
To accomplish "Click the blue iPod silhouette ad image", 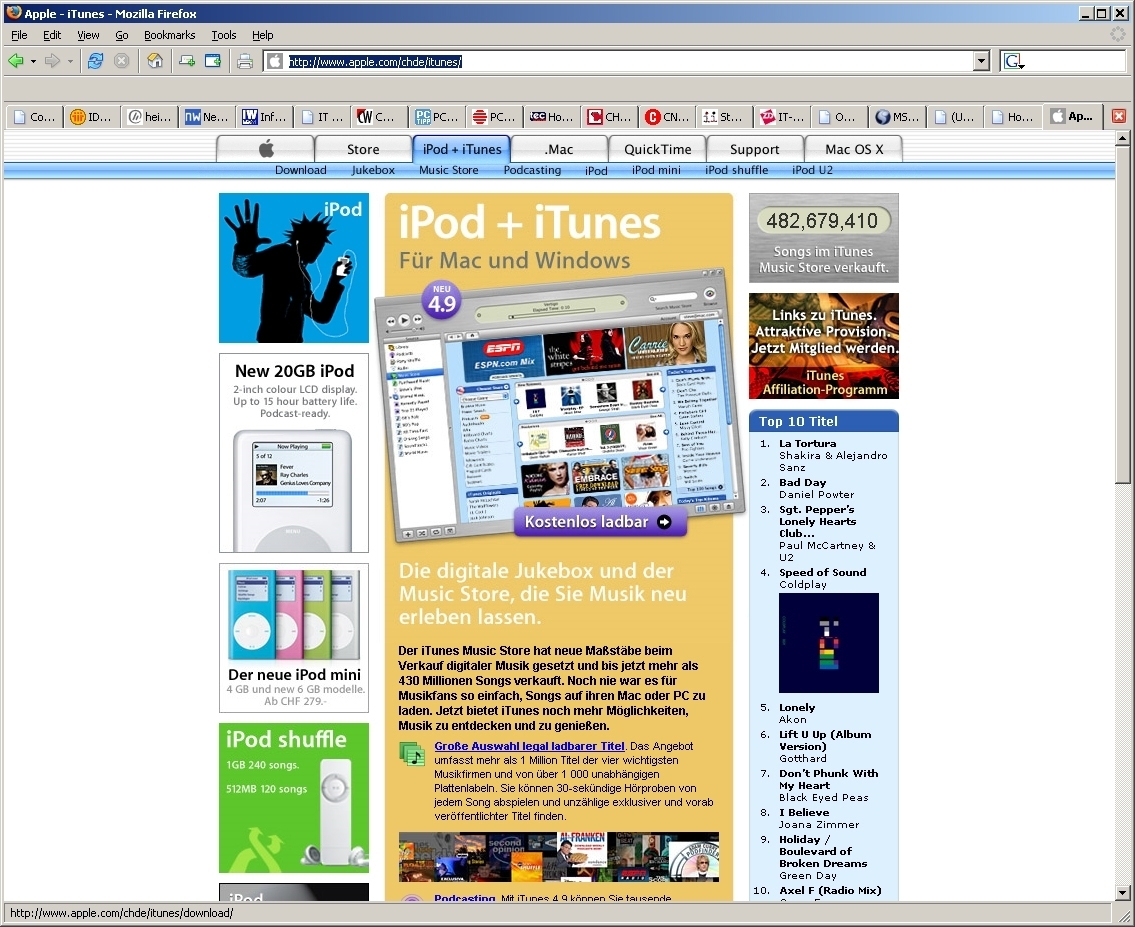I will (294, 268).
